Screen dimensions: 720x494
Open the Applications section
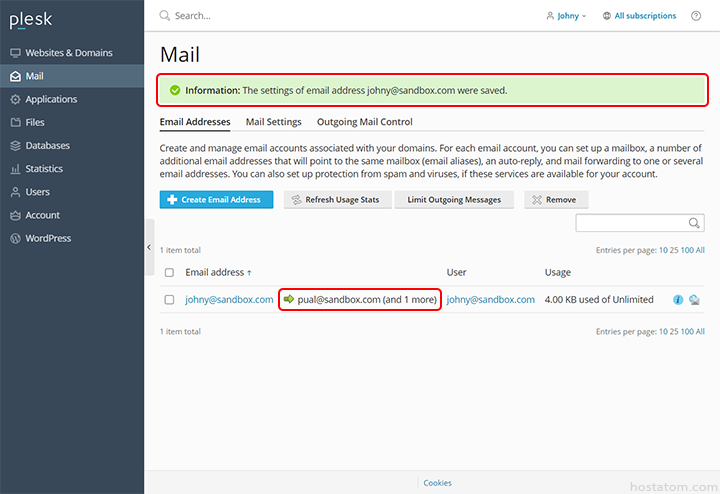point(51,99)
